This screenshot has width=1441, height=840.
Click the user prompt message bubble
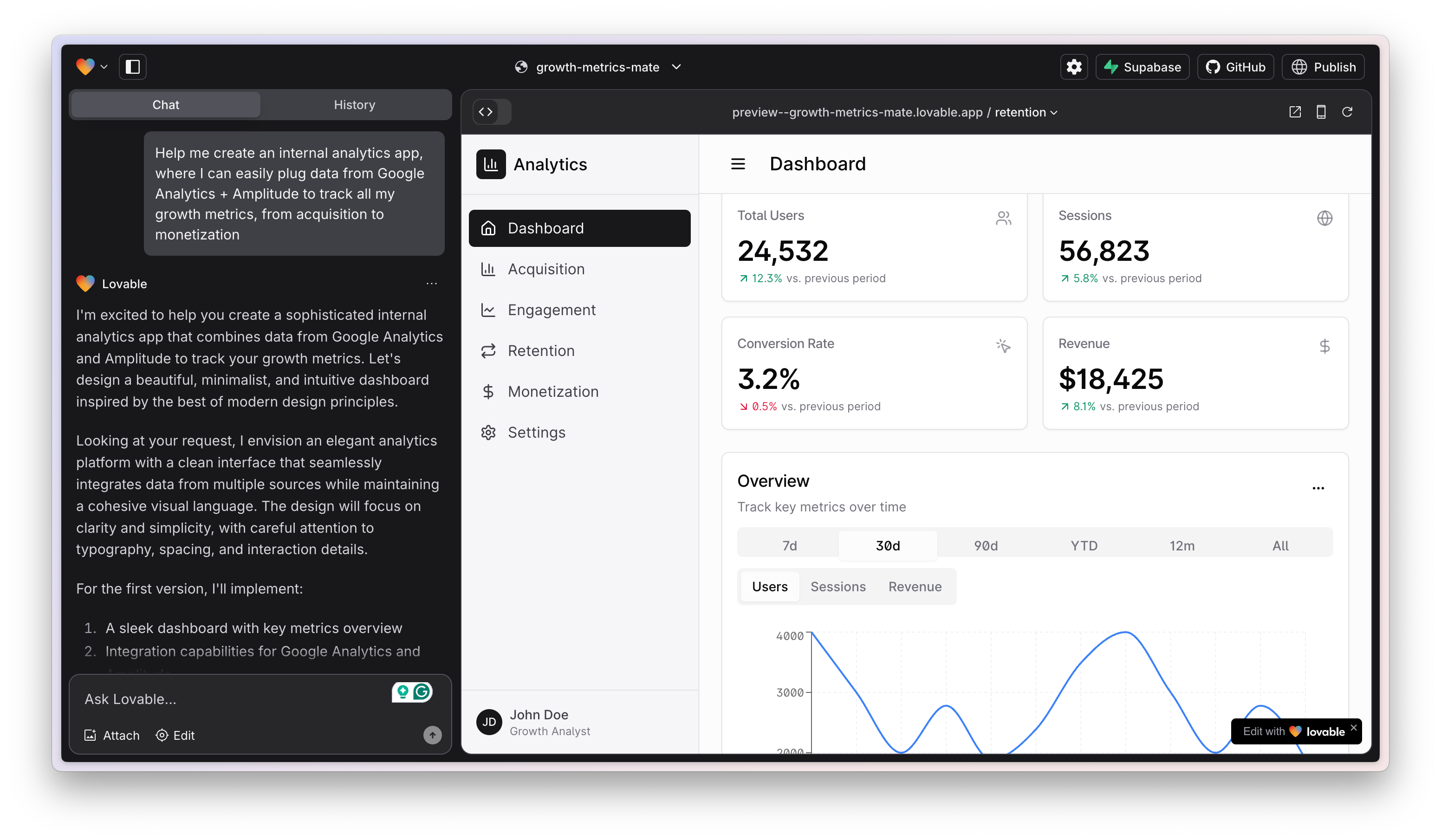click(294, 193)
